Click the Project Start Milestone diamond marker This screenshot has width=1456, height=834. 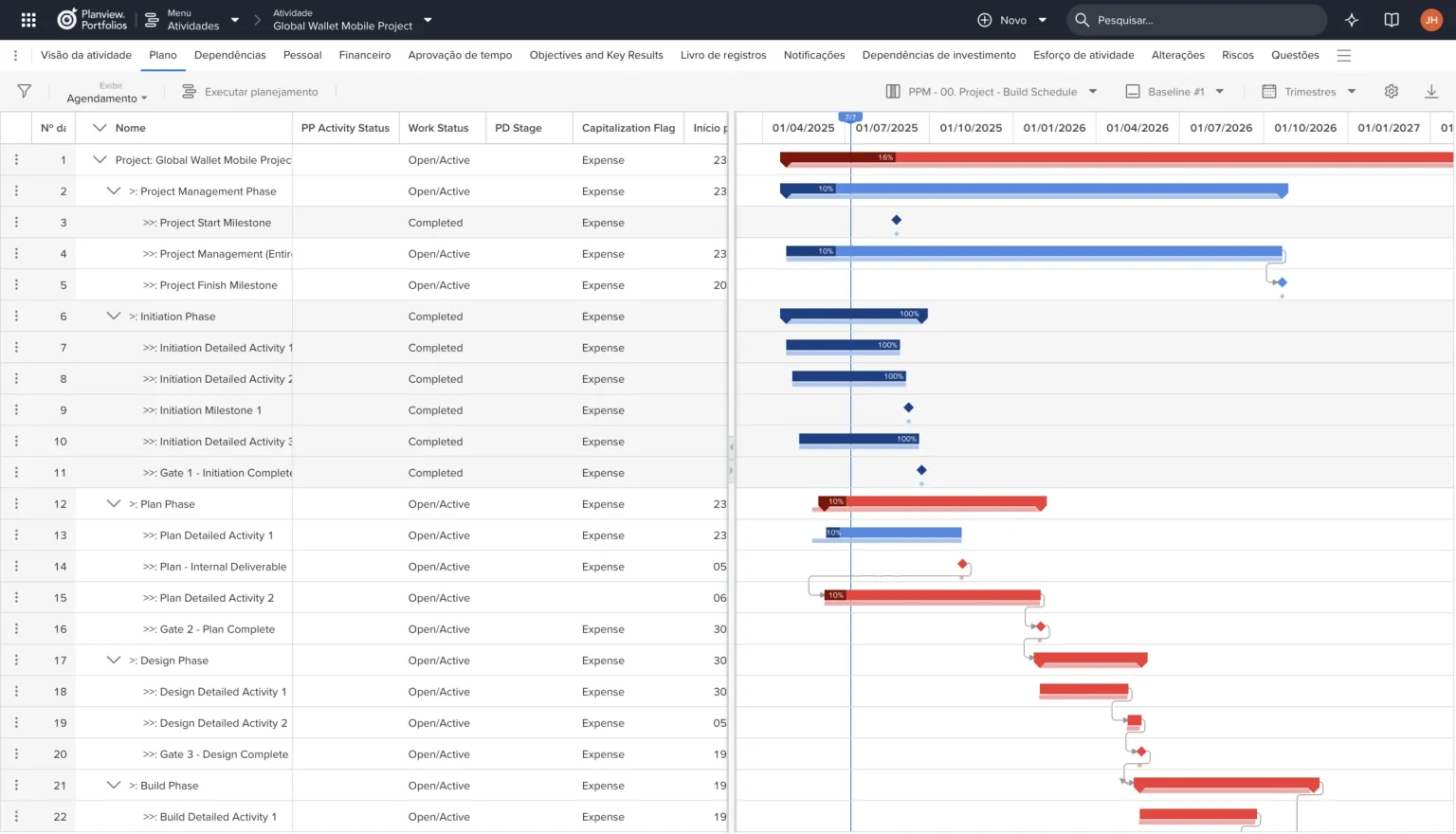pos(896,220)
